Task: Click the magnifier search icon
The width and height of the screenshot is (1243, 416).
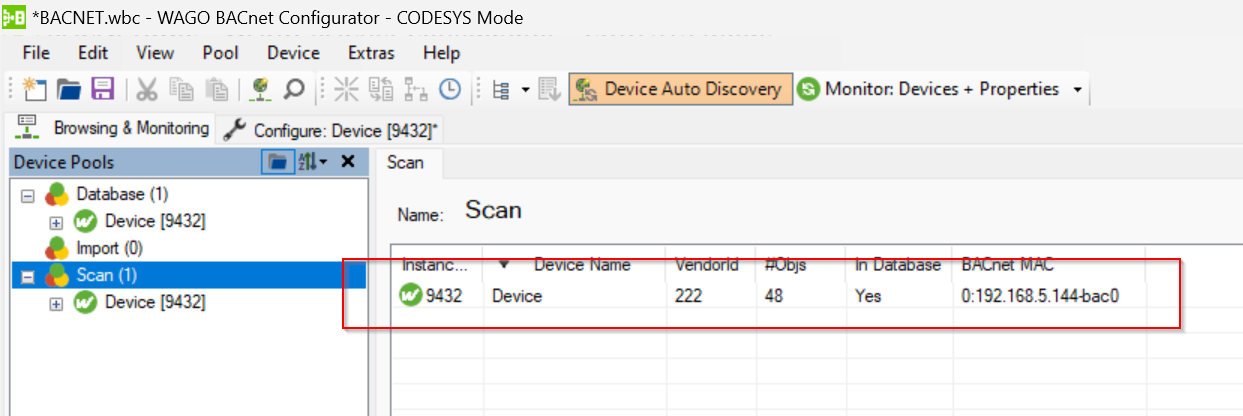Action: point(294,89)
